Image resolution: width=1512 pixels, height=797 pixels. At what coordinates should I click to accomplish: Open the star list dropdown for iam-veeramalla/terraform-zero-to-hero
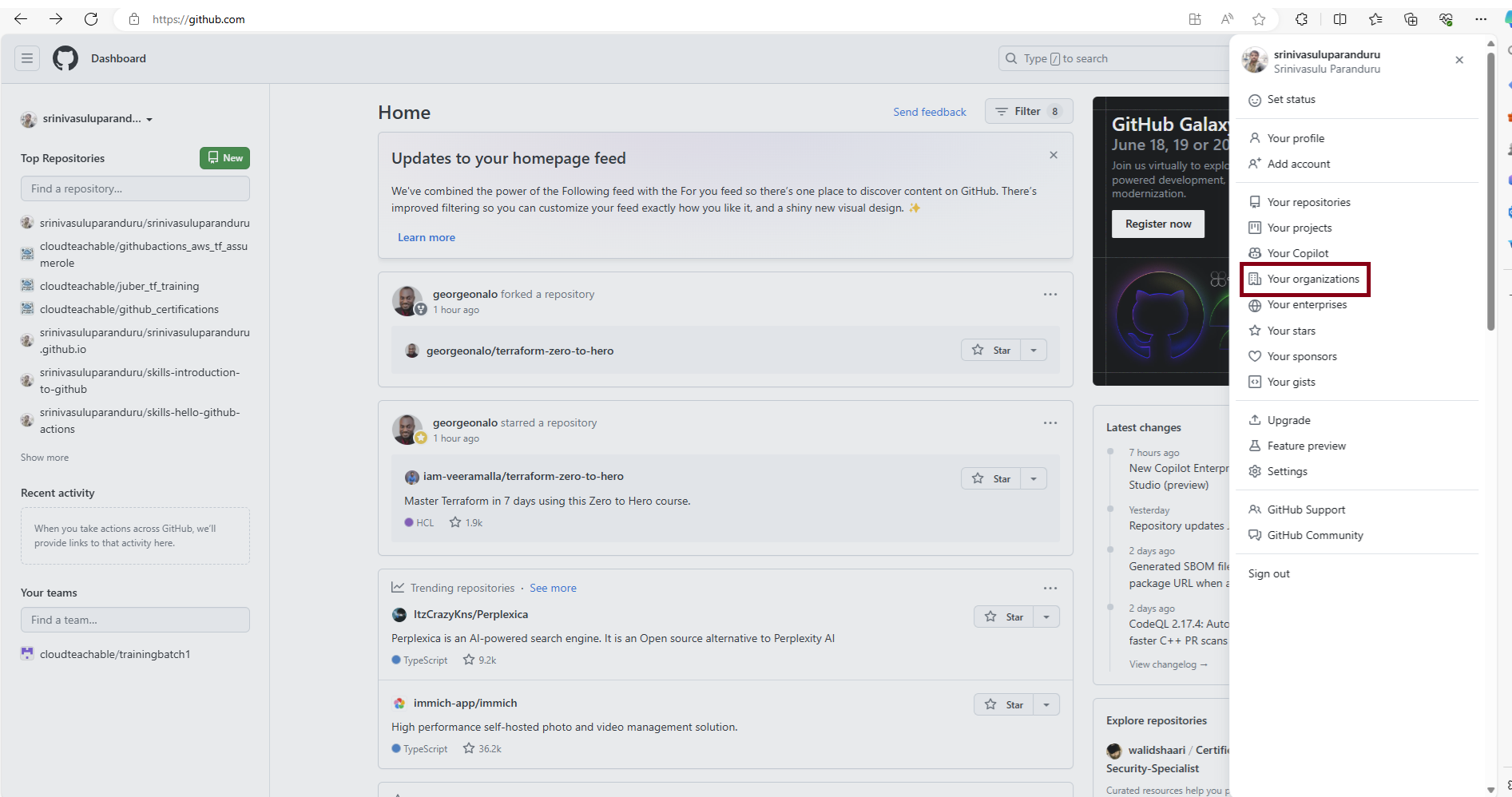(x=1034, y=478)
